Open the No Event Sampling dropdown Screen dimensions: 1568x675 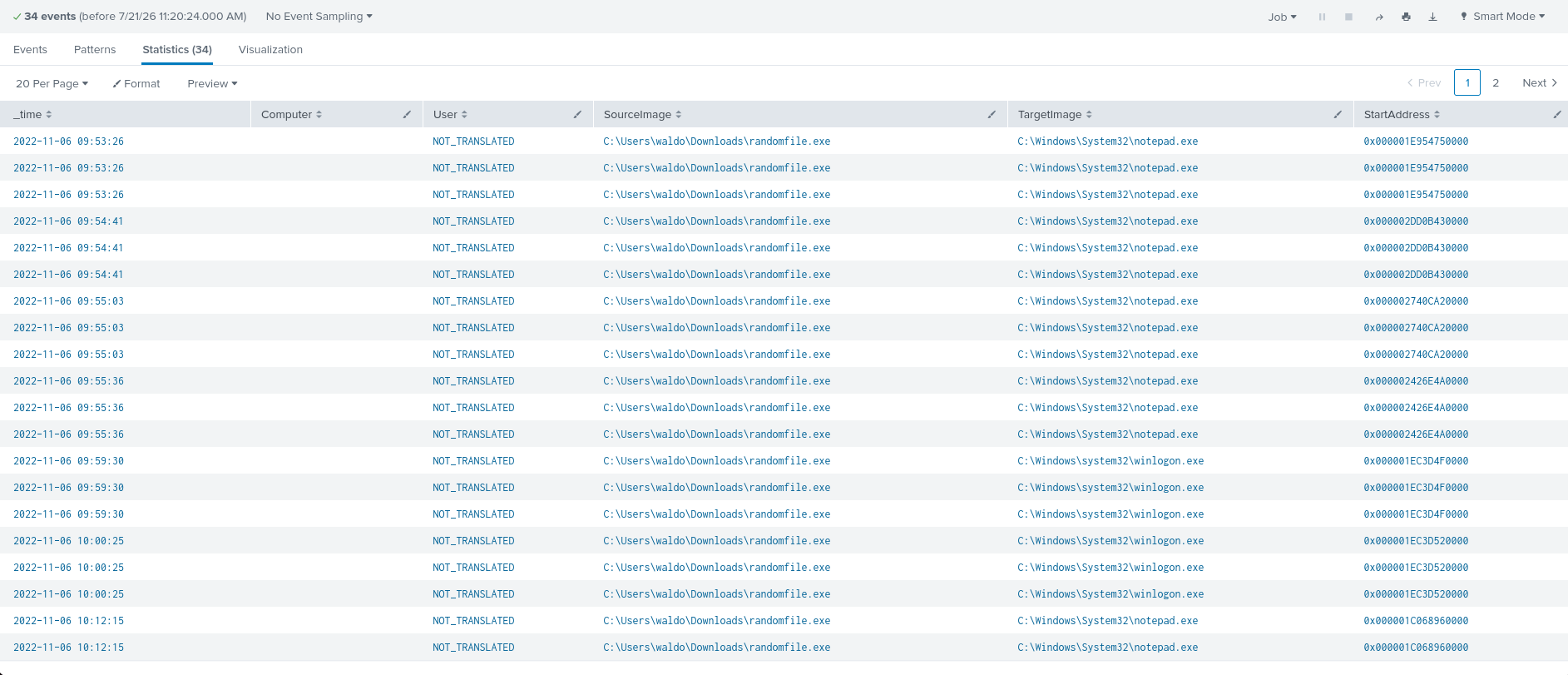click(x=319, y=17)
